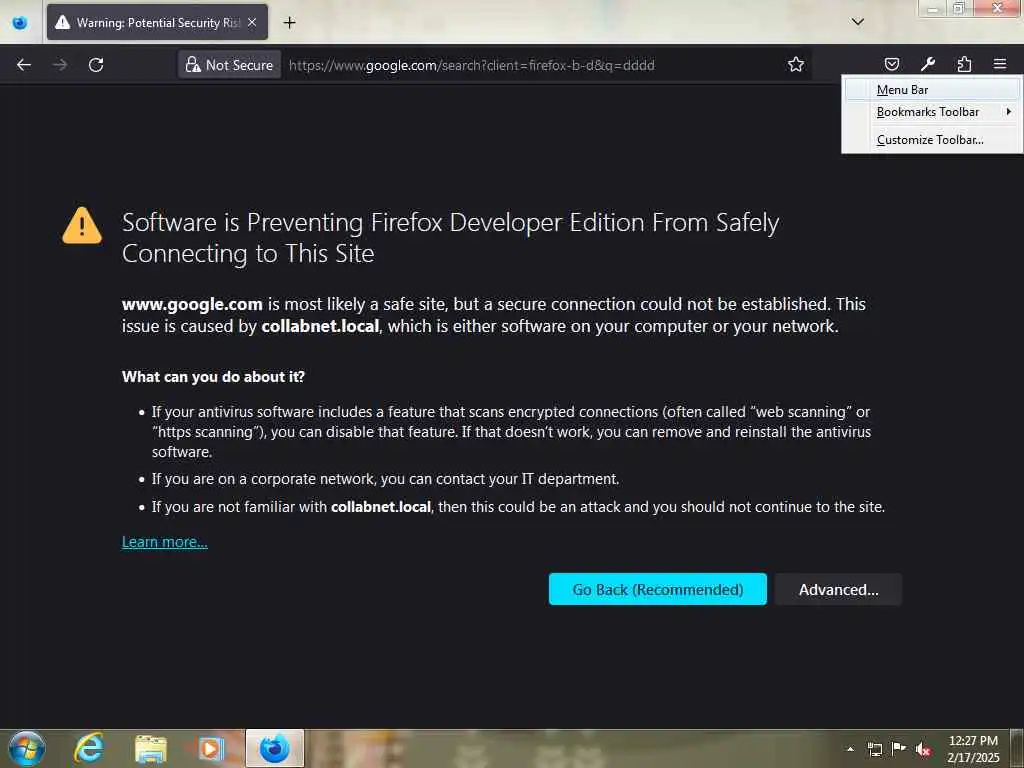Open Windows Explorer folder taskbar icon

click(151, 748)
